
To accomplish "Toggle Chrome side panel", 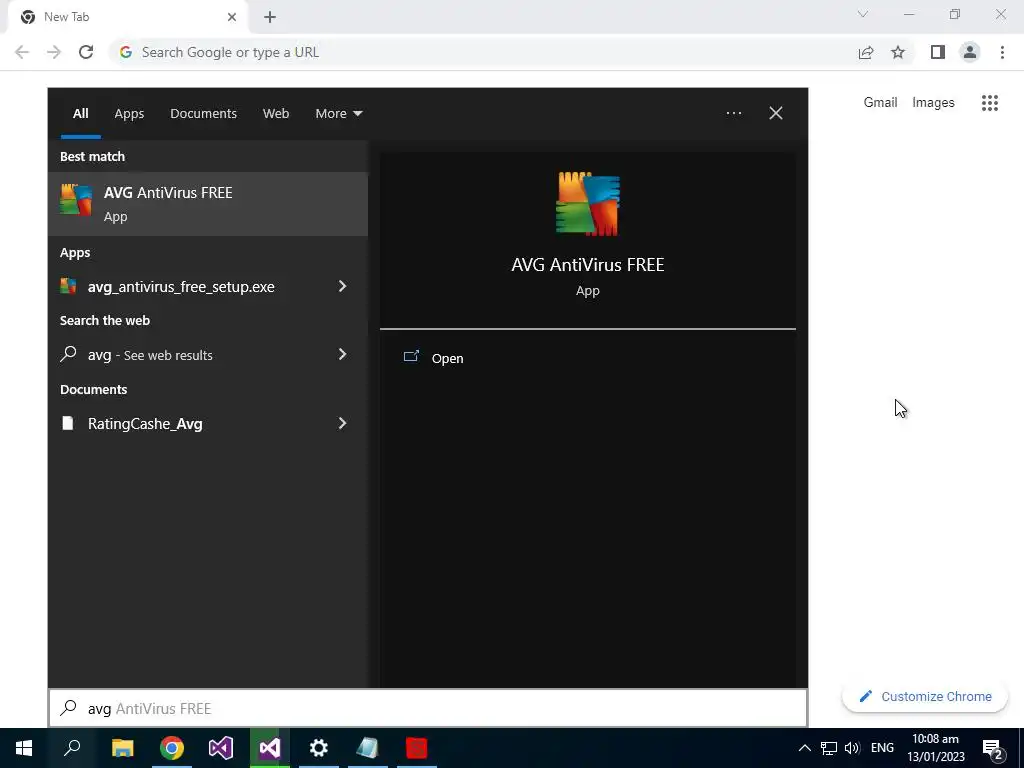I will pos(938,52).
